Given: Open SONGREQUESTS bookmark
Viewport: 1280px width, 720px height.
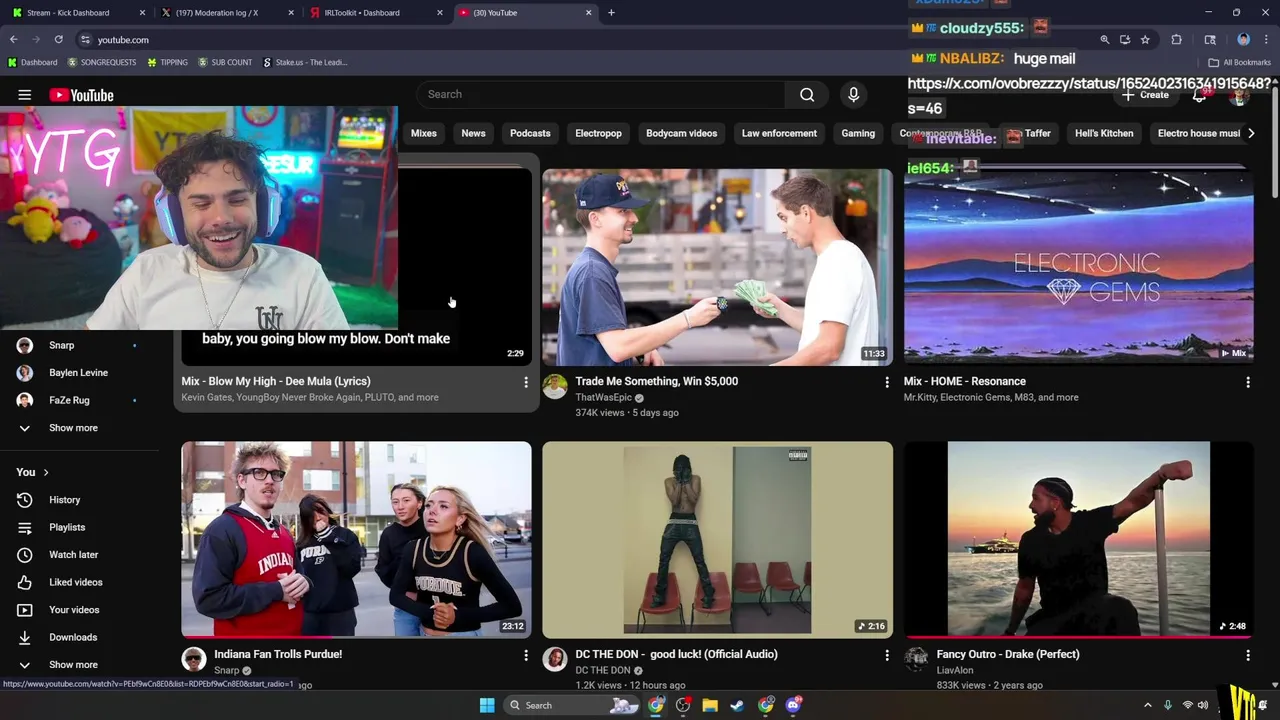Looking at the screenshot, I should tap(101, 62).
